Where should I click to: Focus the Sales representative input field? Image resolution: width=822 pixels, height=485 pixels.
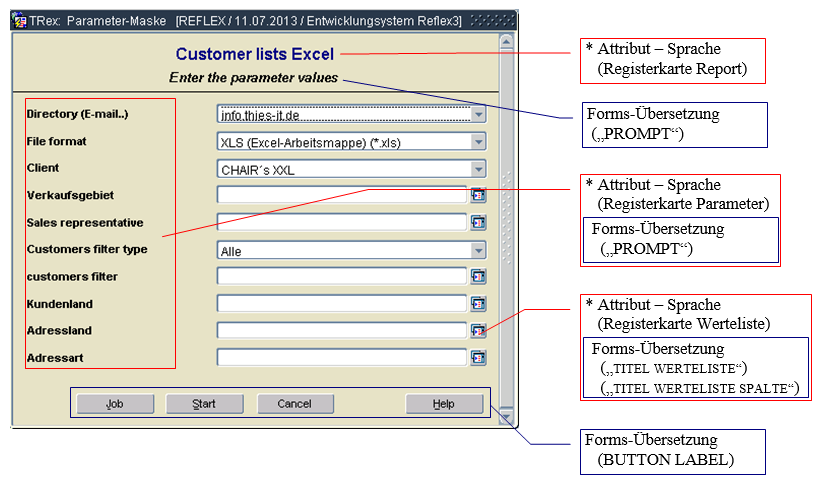(x=341, y=222)
